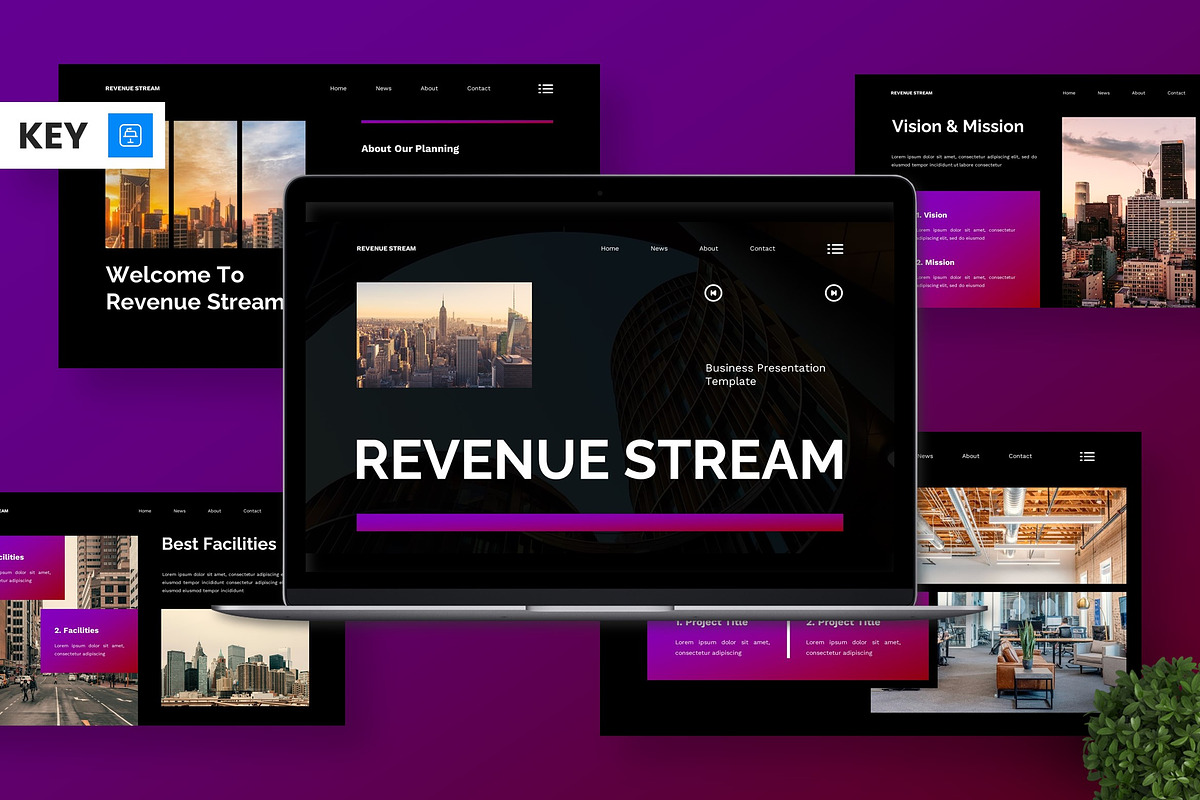
Task: Click the next-slide circle icon on laptop slide
Action: 834,293
